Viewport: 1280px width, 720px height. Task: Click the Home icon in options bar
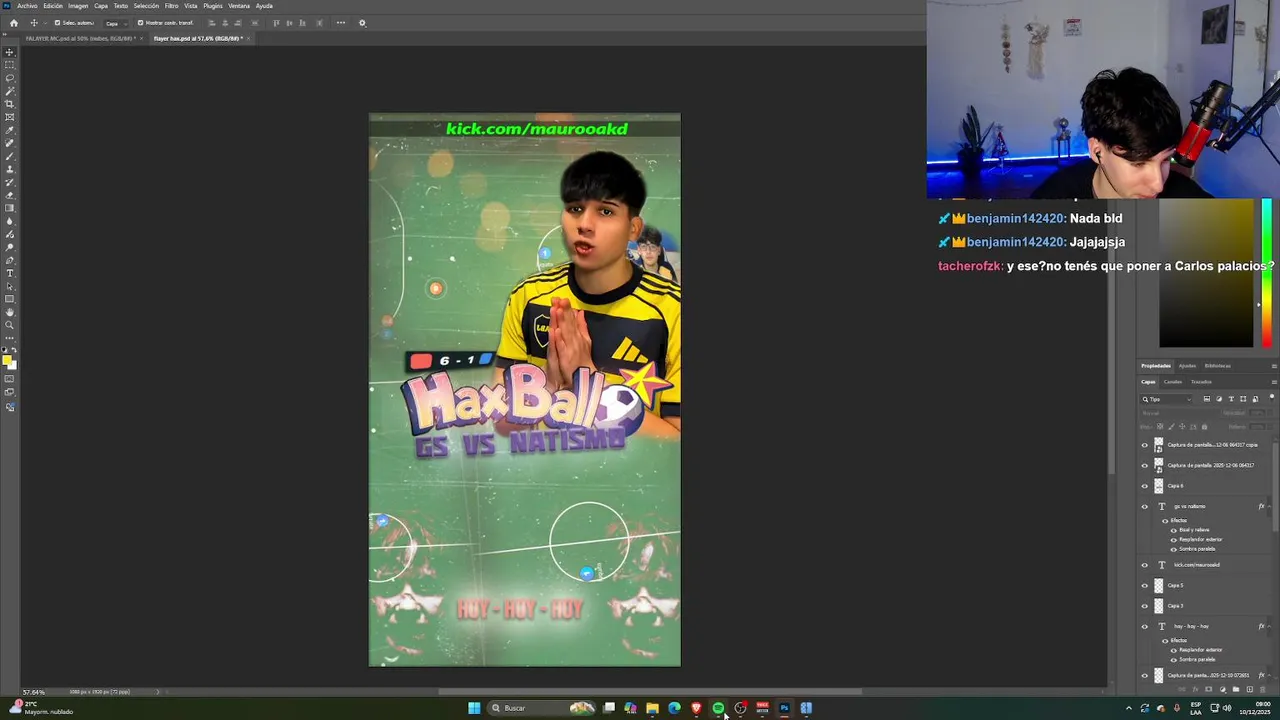click(x=14, y=23)
